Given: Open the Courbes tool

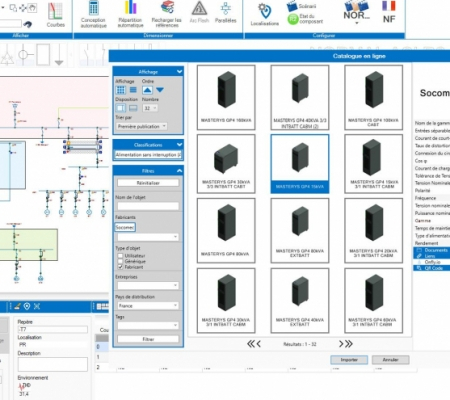Looking at the screenshot, I should (x=55, y=15).
